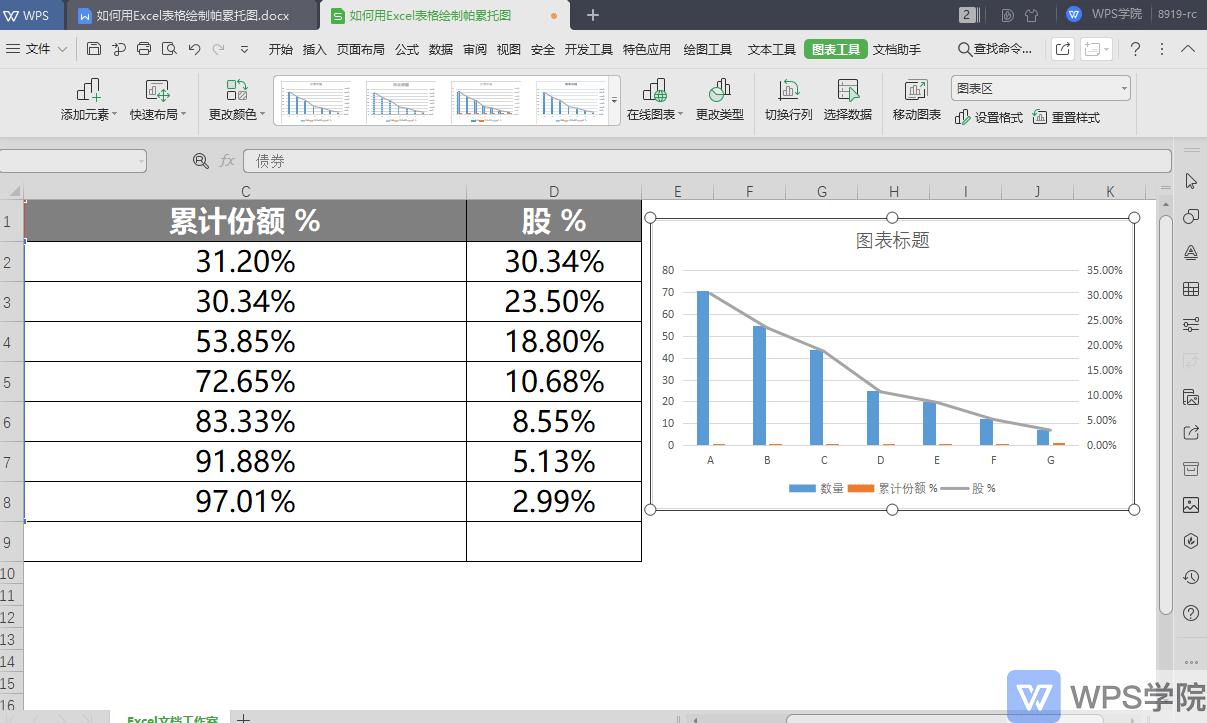Image resolution: width=1207 pixels, height=723 pixels.
Task: Click the 设置格式 (Set Format) icon
Action: [x=989, y=117]
